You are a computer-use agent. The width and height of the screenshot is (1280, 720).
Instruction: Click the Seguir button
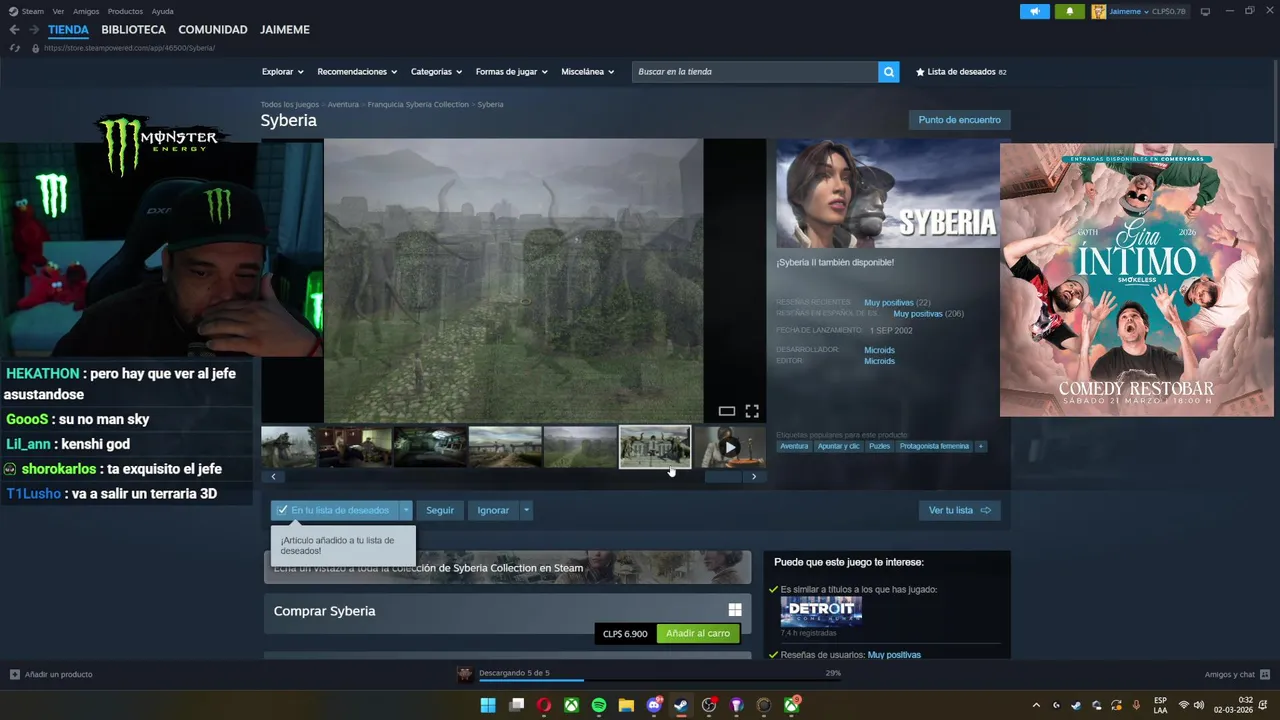click(440, 510)
